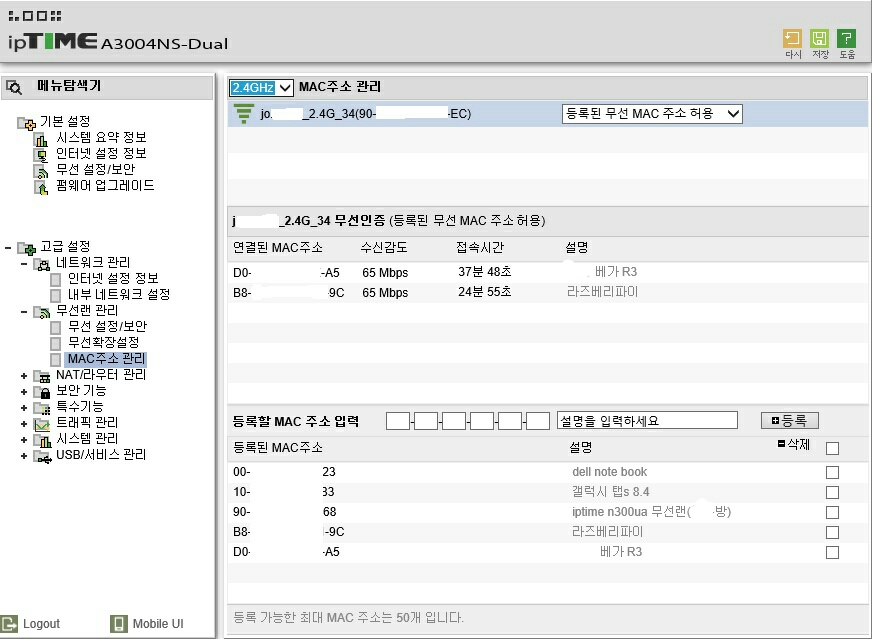Screen dimensions: 872x639
Task: Click the 펌웨어 업그레이드 icon
Action: click(x=42, y=187)
